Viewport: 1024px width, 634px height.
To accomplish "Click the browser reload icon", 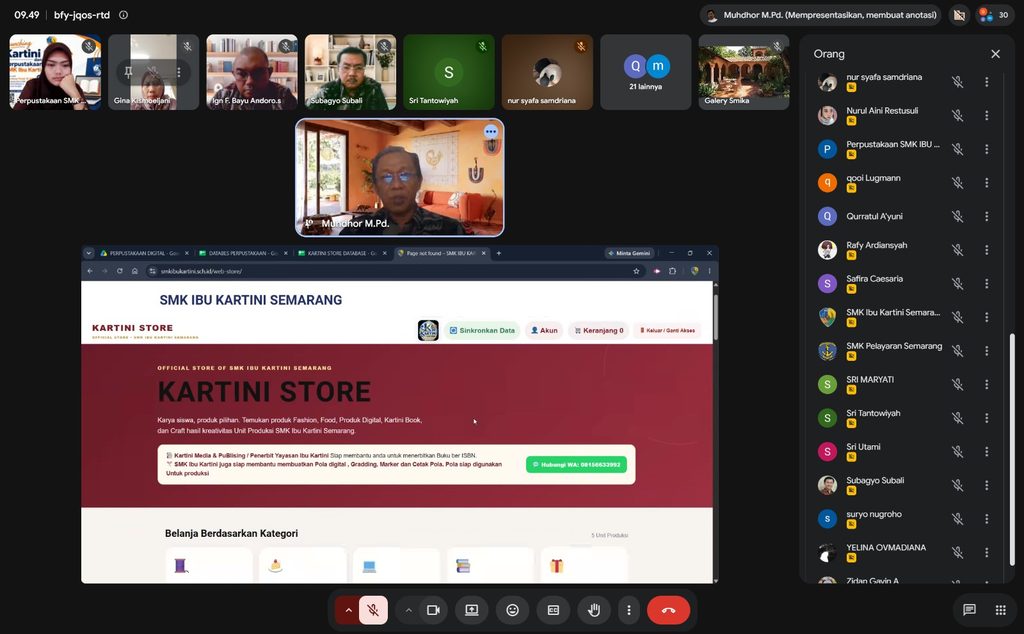I will pyautogui.click(x=120, y=271).
